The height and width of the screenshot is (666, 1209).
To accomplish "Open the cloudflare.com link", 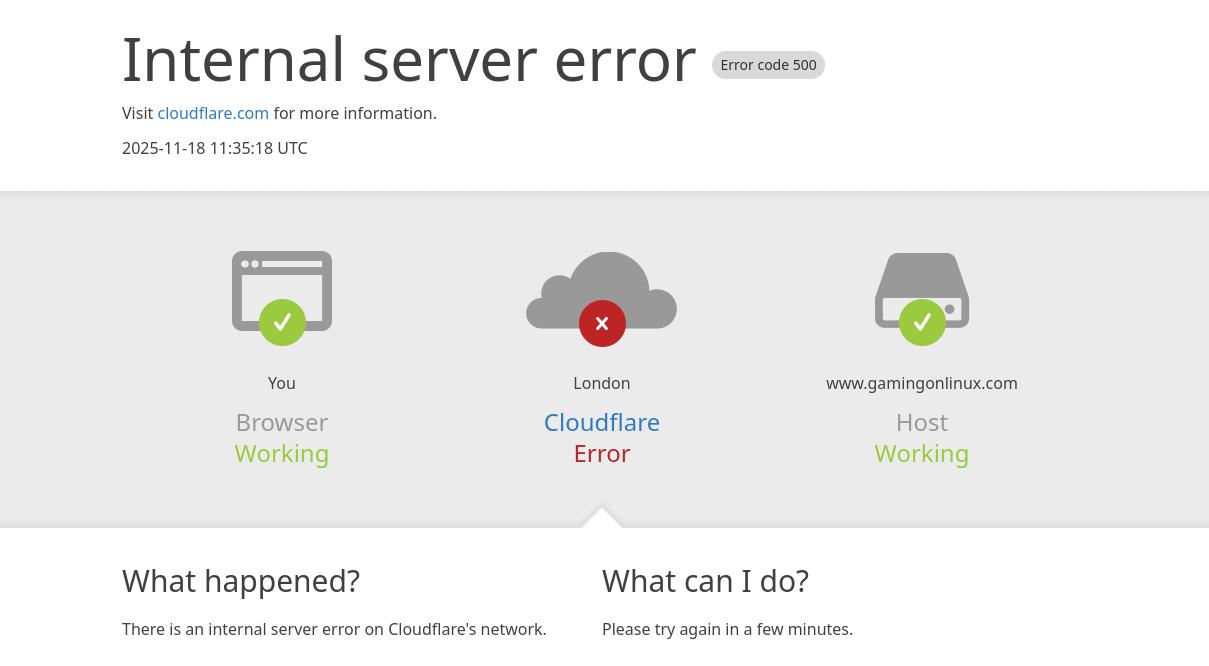I will tap(213, 113).
